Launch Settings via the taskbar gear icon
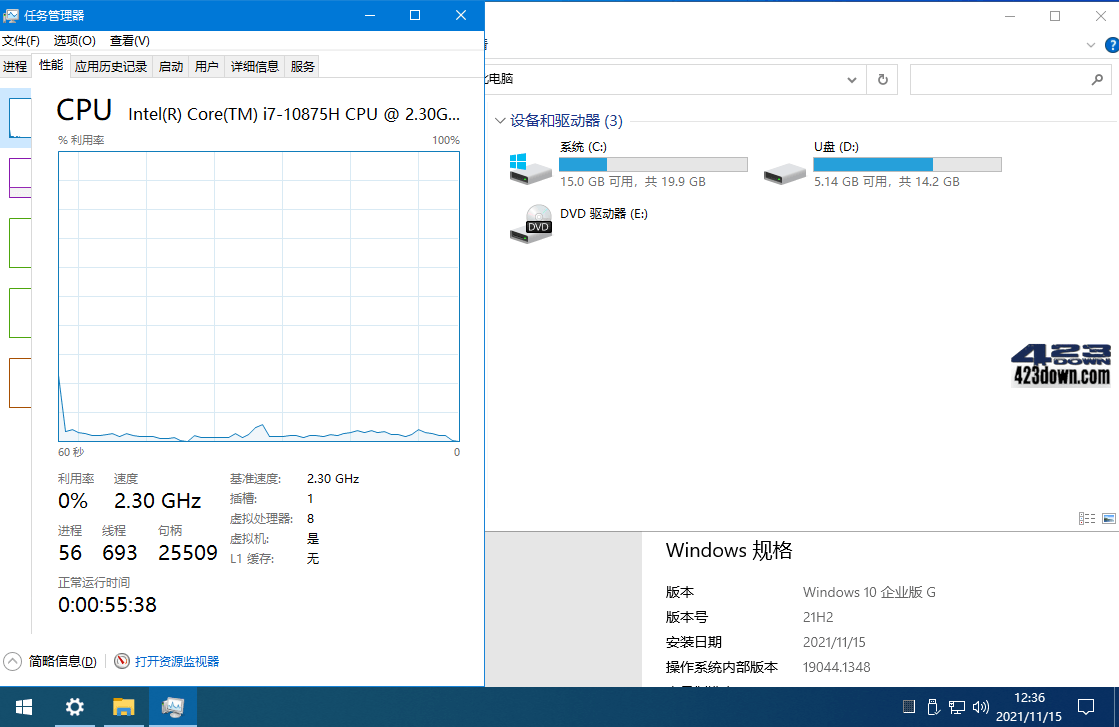 coord(73,707)
